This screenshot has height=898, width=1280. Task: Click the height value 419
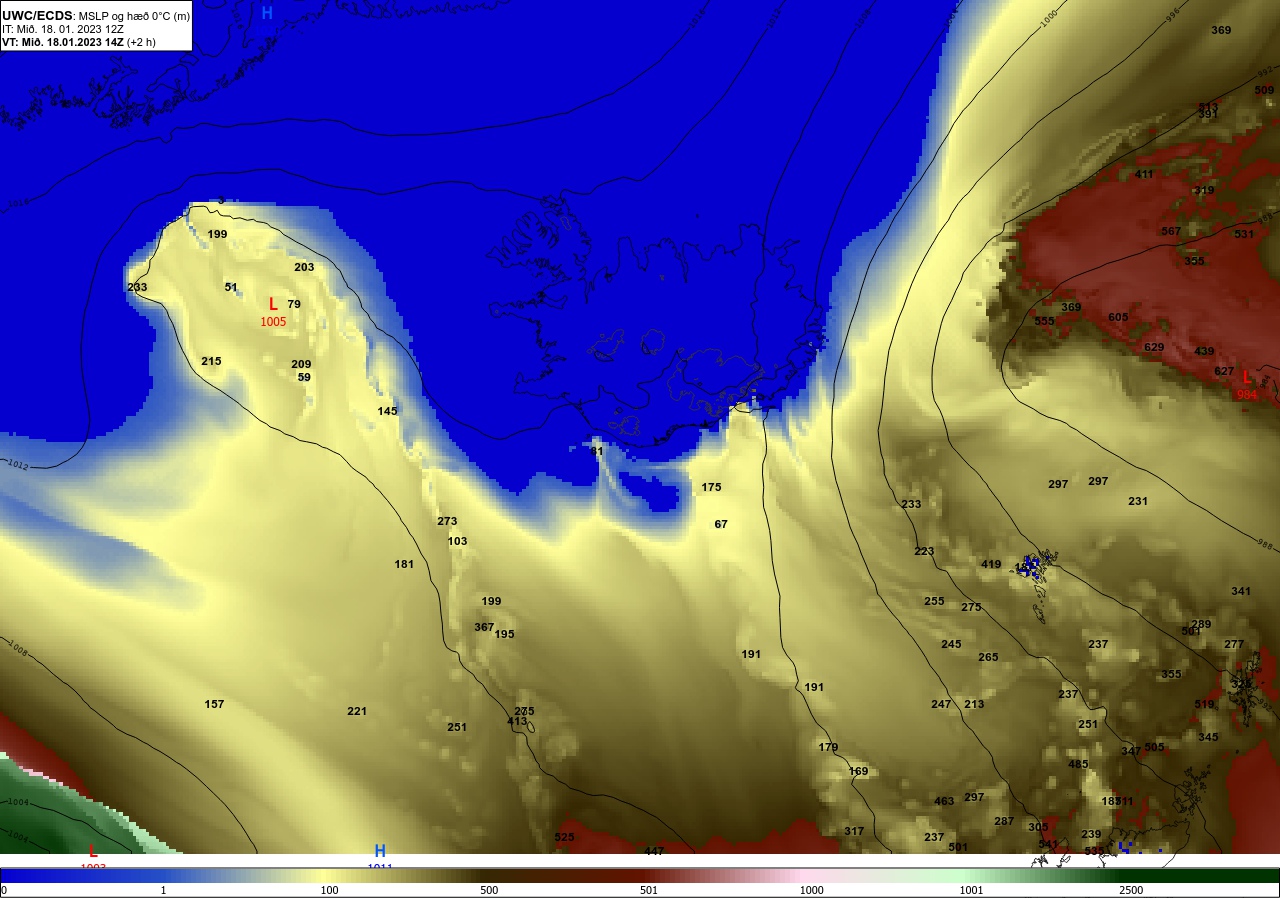tap(991, 564)
